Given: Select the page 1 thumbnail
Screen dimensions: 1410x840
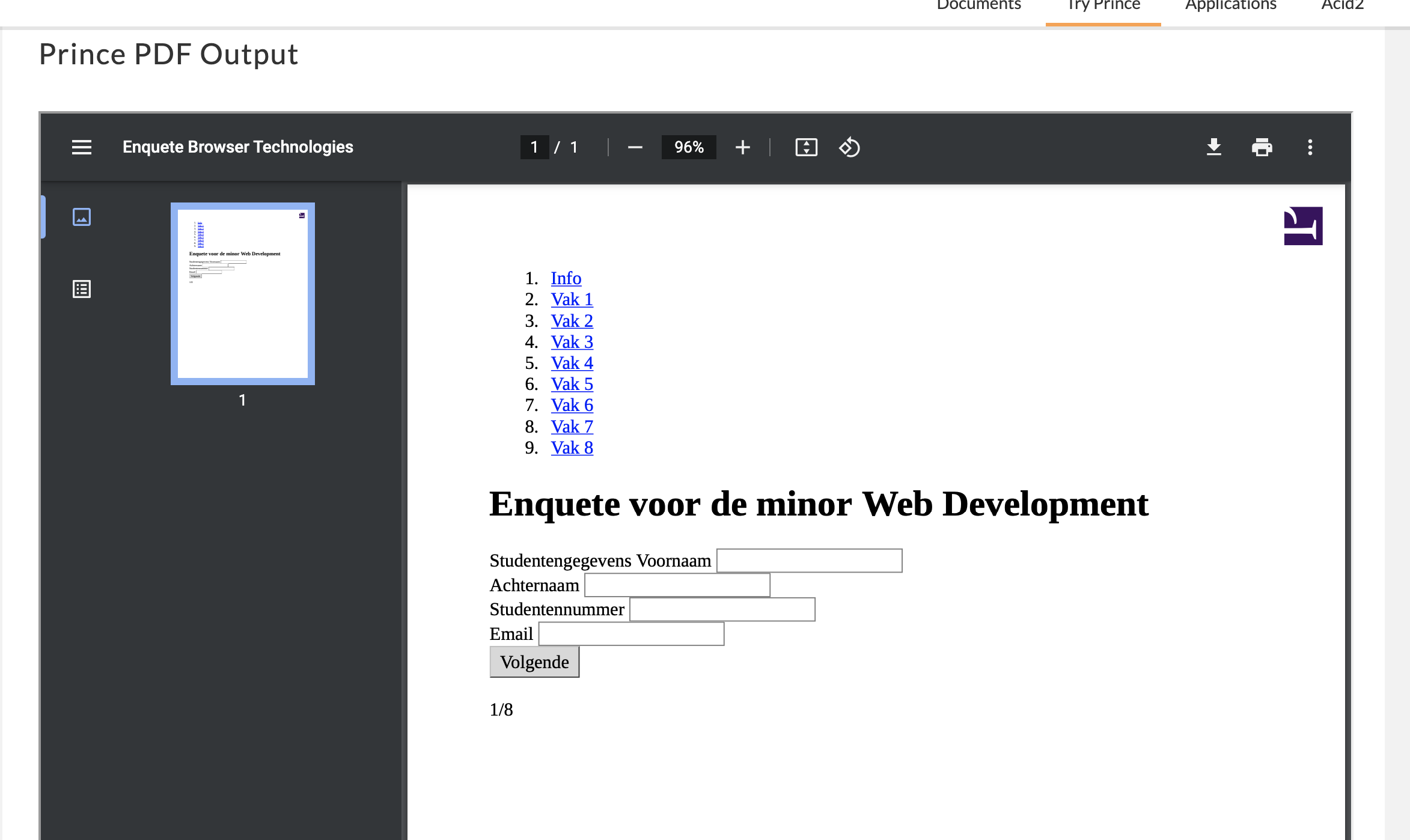Looking at the screenshot, I should 242,293.
